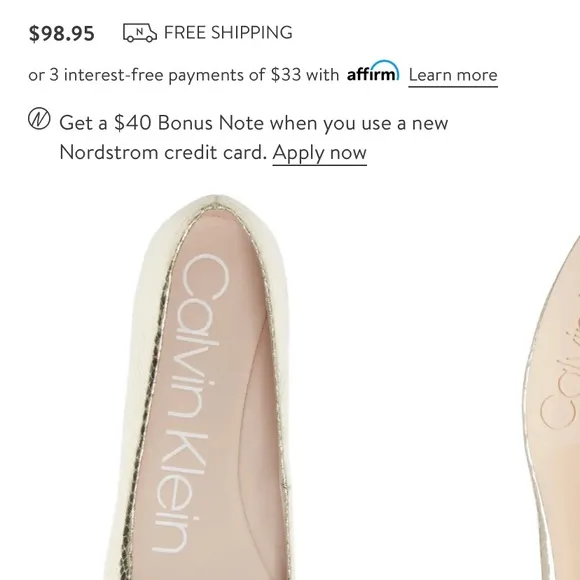
Task: Follow the Apply now link
Action: [320, 153]
